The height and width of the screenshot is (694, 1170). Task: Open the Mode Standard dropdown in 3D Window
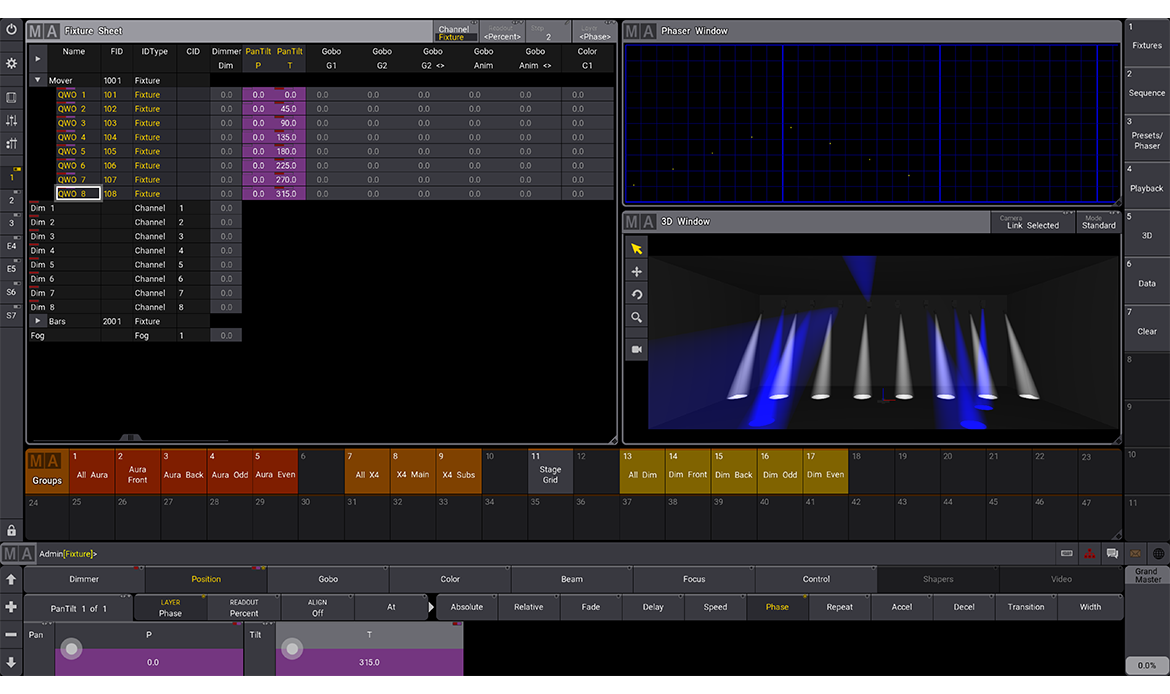(x=1098, y=222)
